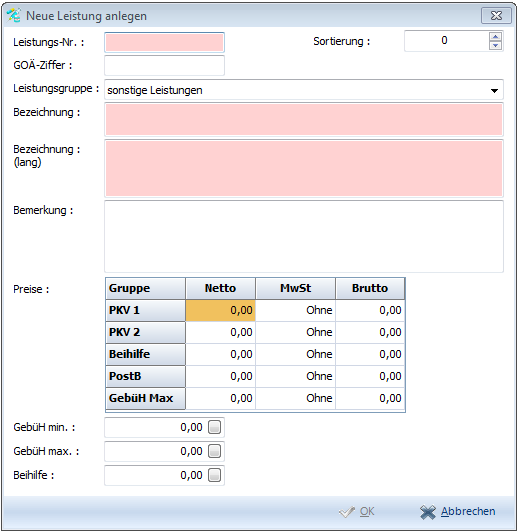
Task: Click the Bemerkung text area
Action: tap(304, 236)
